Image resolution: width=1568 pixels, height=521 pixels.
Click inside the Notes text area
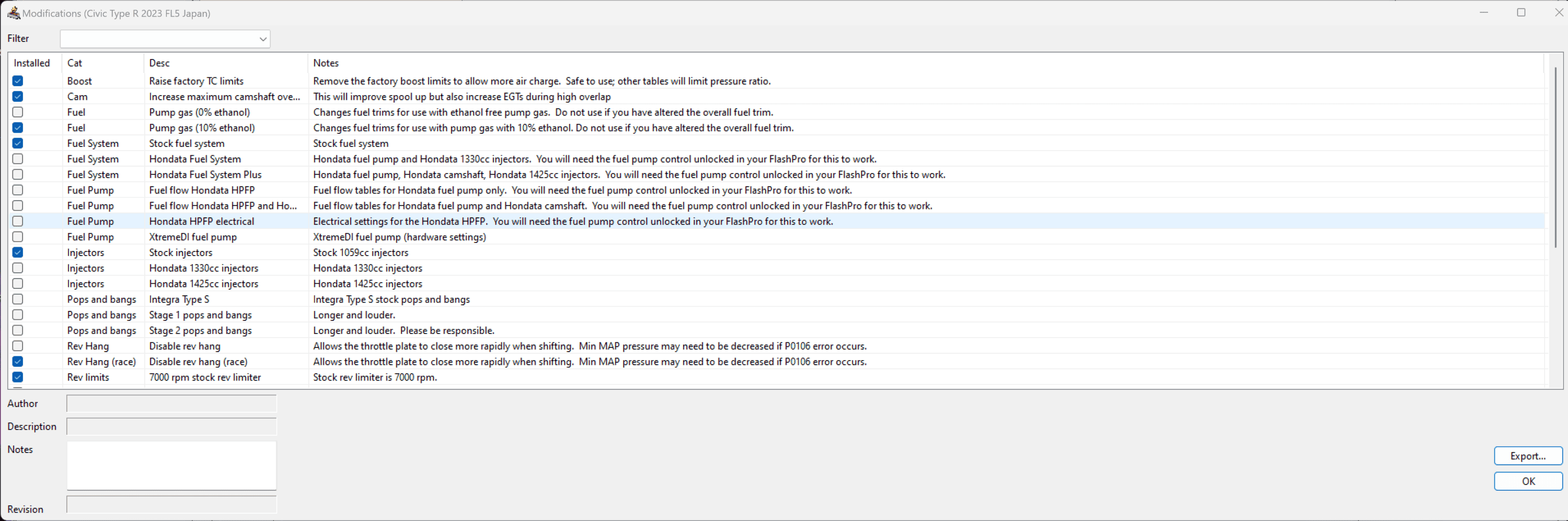(x=171, y=465)
